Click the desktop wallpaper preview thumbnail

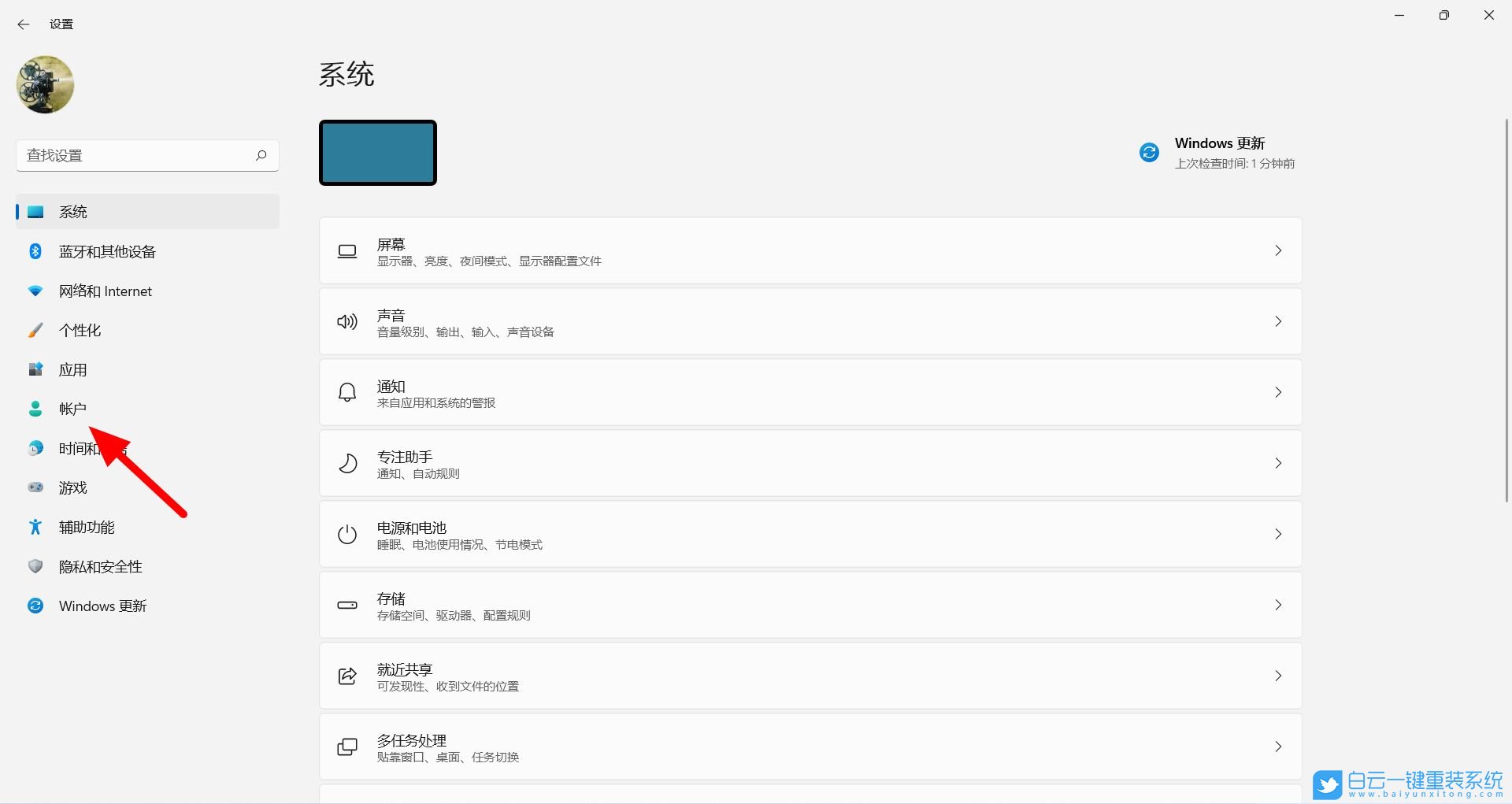click(378, 153)
